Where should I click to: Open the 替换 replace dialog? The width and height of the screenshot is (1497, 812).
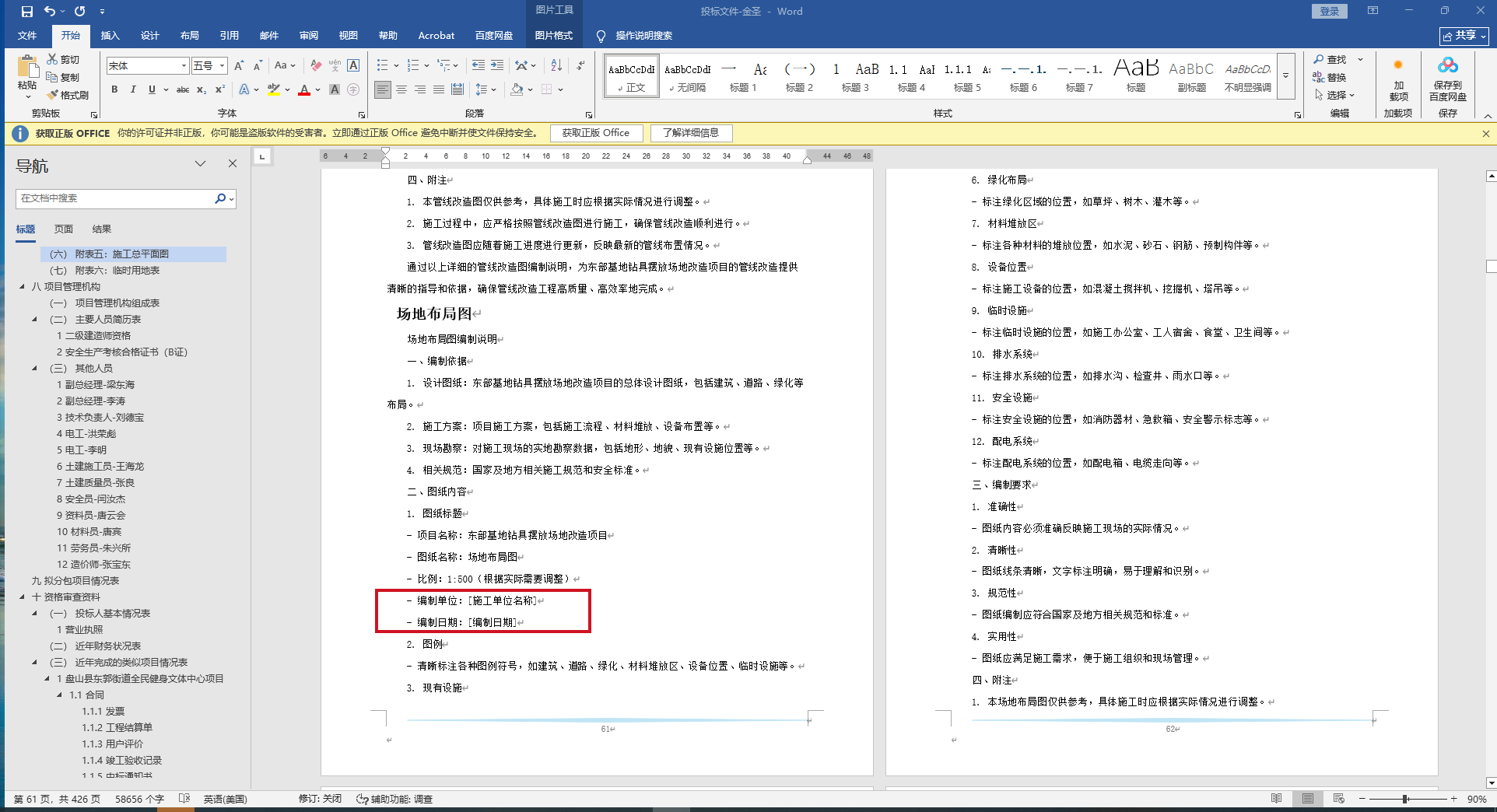pyautogui.click(x=1330, y=77)
